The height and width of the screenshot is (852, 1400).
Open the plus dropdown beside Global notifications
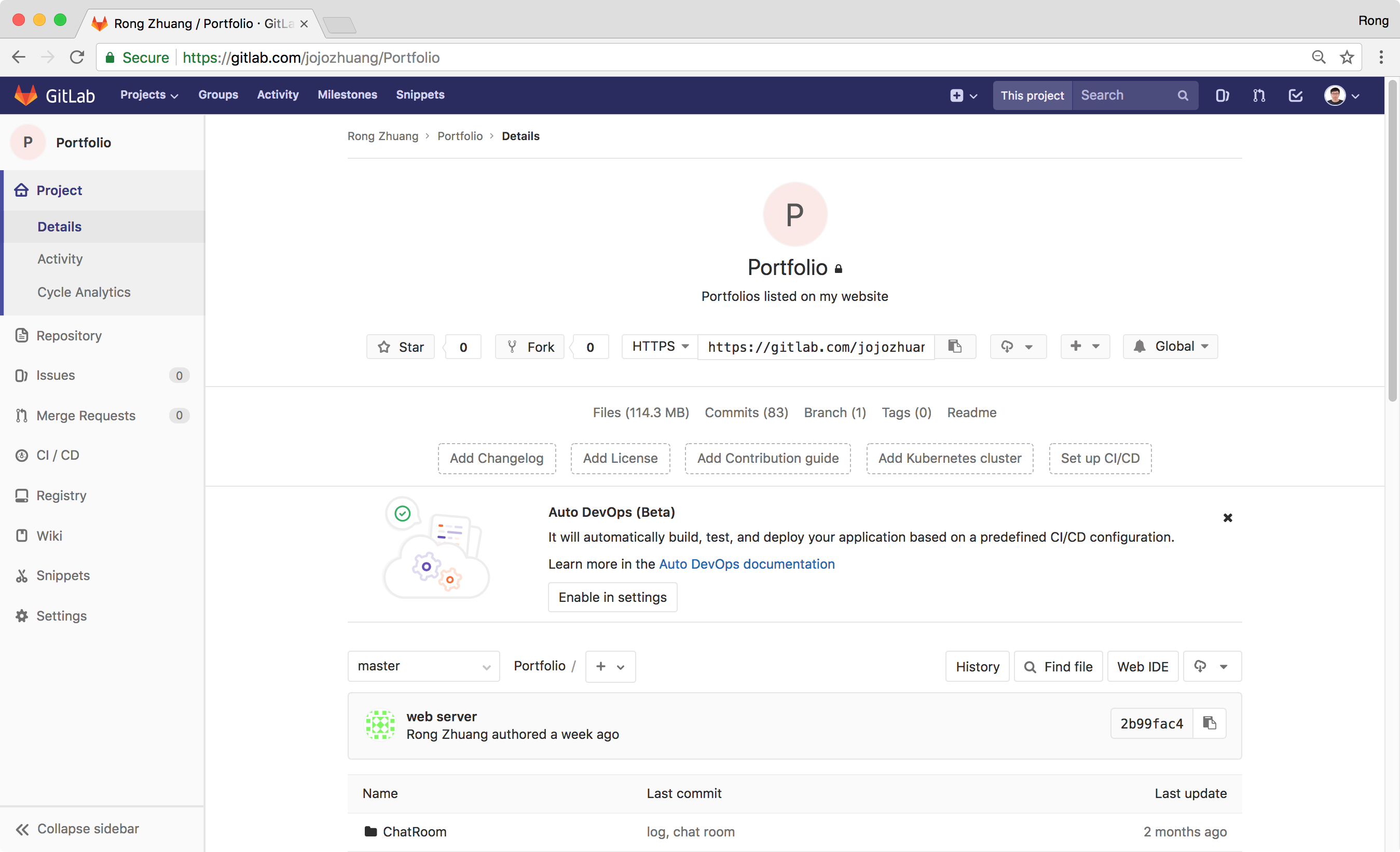[1085, 347]
